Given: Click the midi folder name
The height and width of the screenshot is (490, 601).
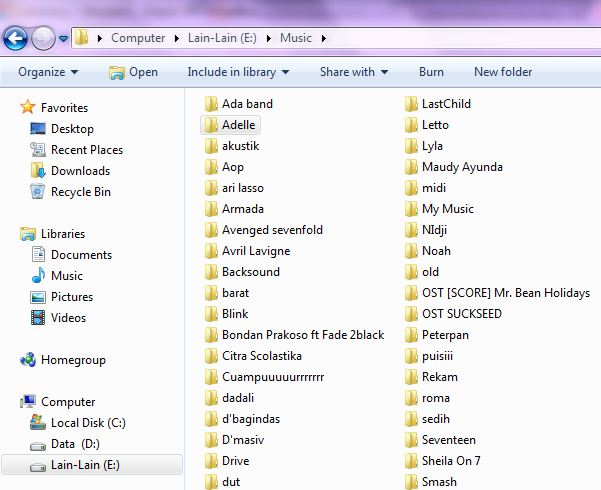Looking at the screenshot, I should pos(434,188).
